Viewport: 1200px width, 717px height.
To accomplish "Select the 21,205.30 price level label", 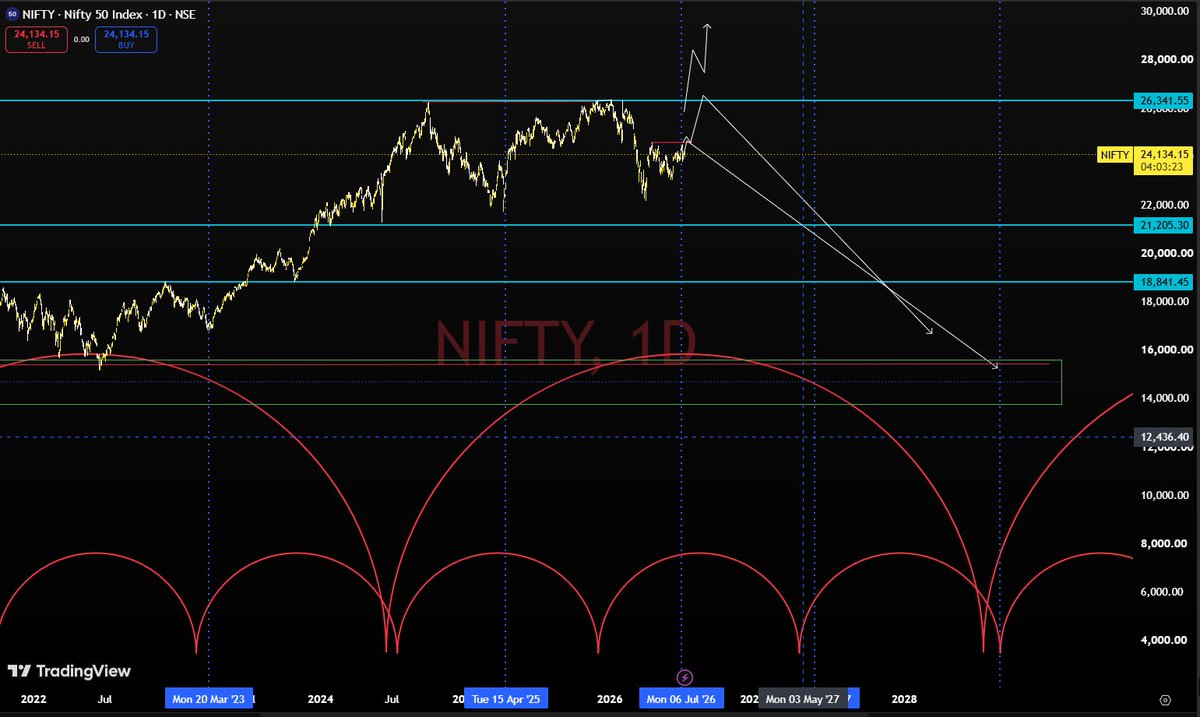I will coord(1164,225).
